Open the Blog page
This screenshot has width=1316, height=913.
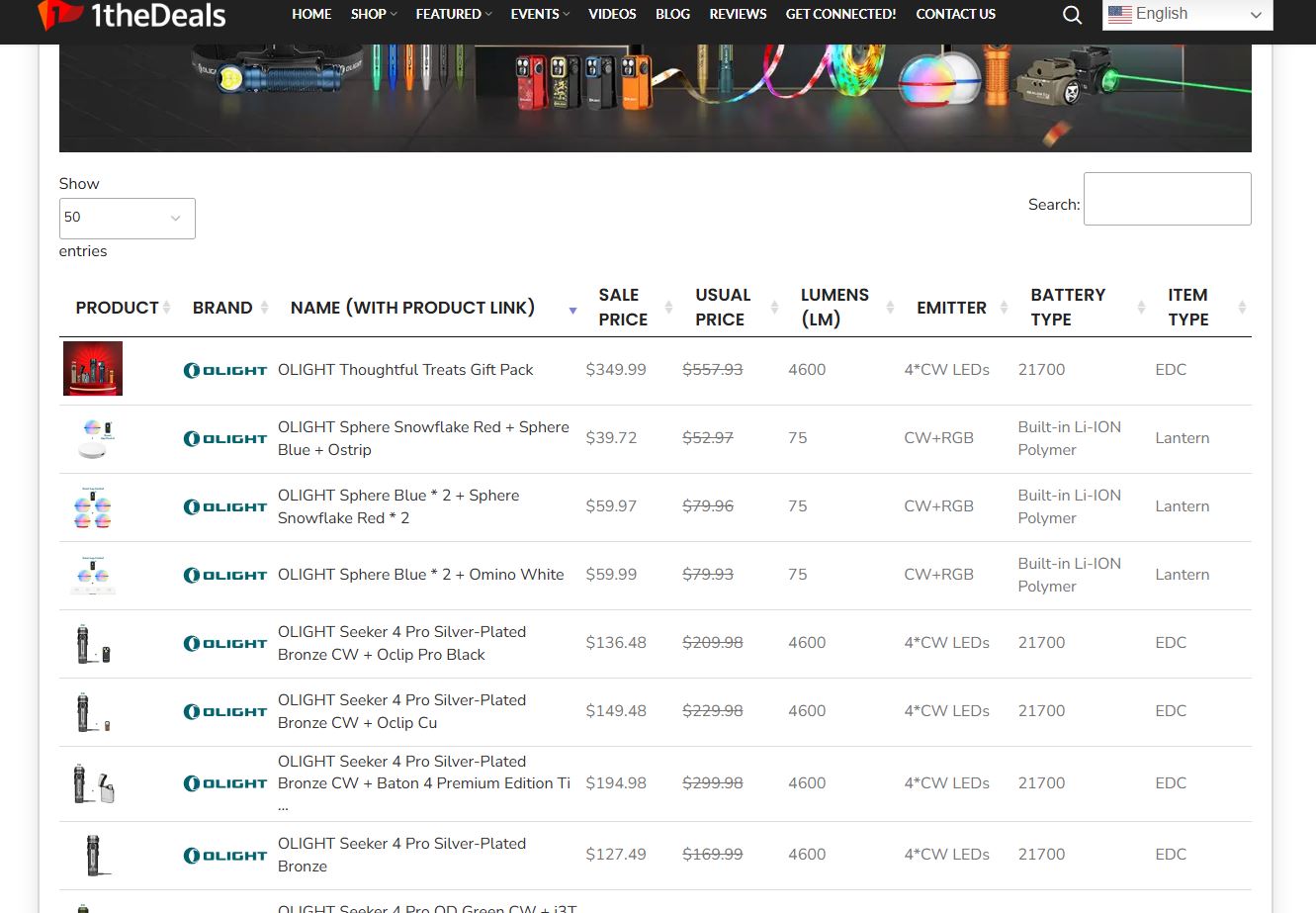672,14
